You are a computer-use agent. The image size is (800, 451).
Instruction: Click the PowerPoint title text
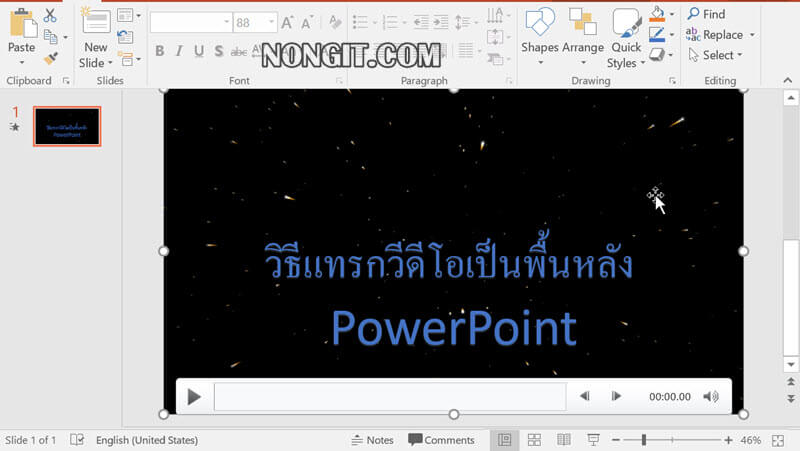(454, 328)
